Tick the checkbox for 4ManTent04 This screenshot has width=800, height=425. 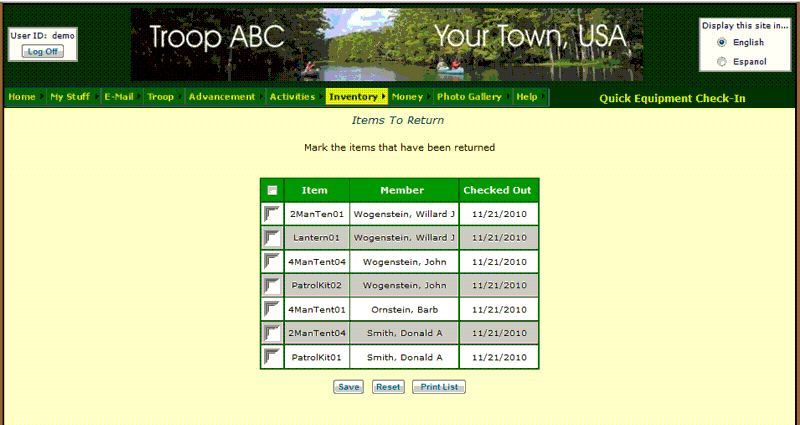(x=272, y=262)
